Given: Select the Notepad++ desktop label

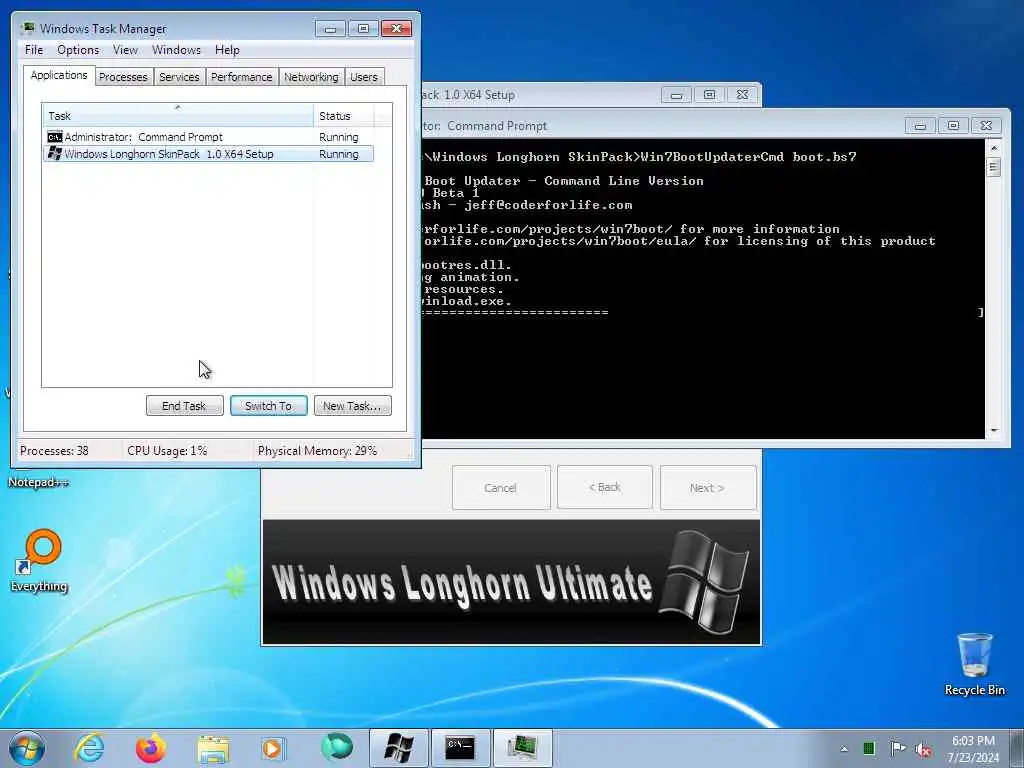Looking at the screenshot, I should coord(38,482).
